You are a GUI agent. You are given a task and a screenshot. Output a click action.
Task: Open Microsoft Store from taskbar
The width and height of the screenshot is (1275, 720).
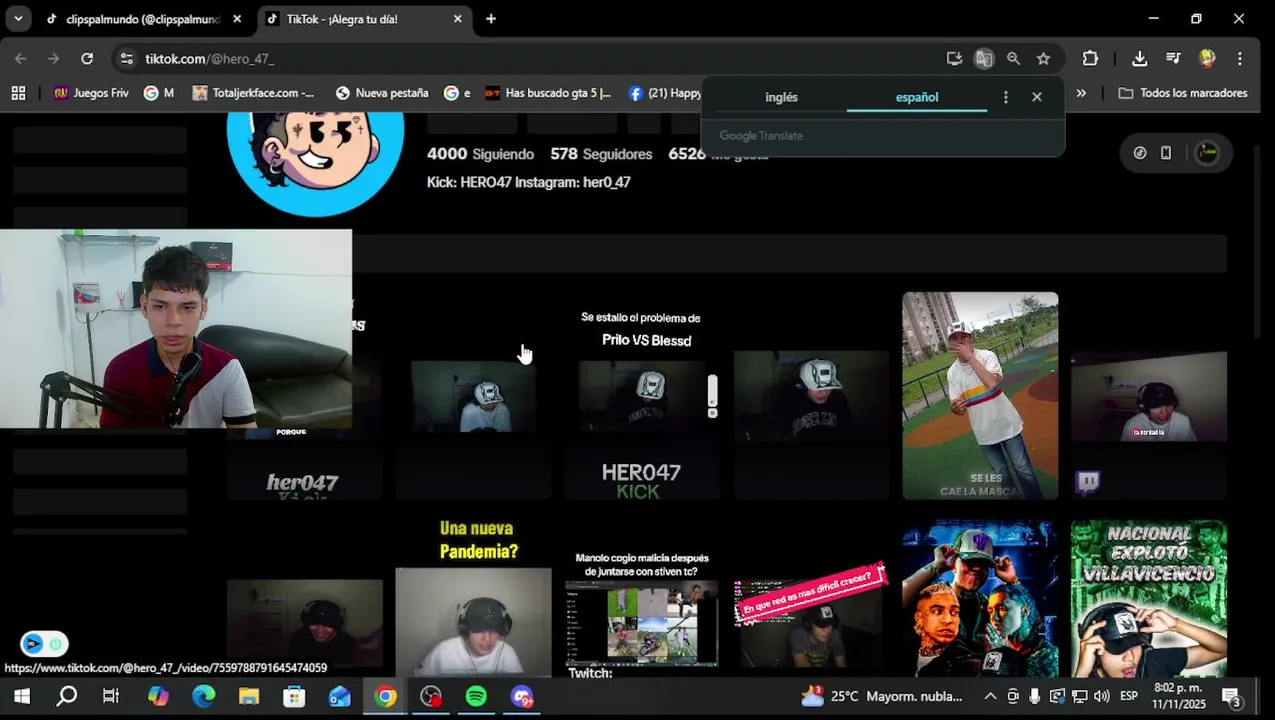tap(294, 696)
